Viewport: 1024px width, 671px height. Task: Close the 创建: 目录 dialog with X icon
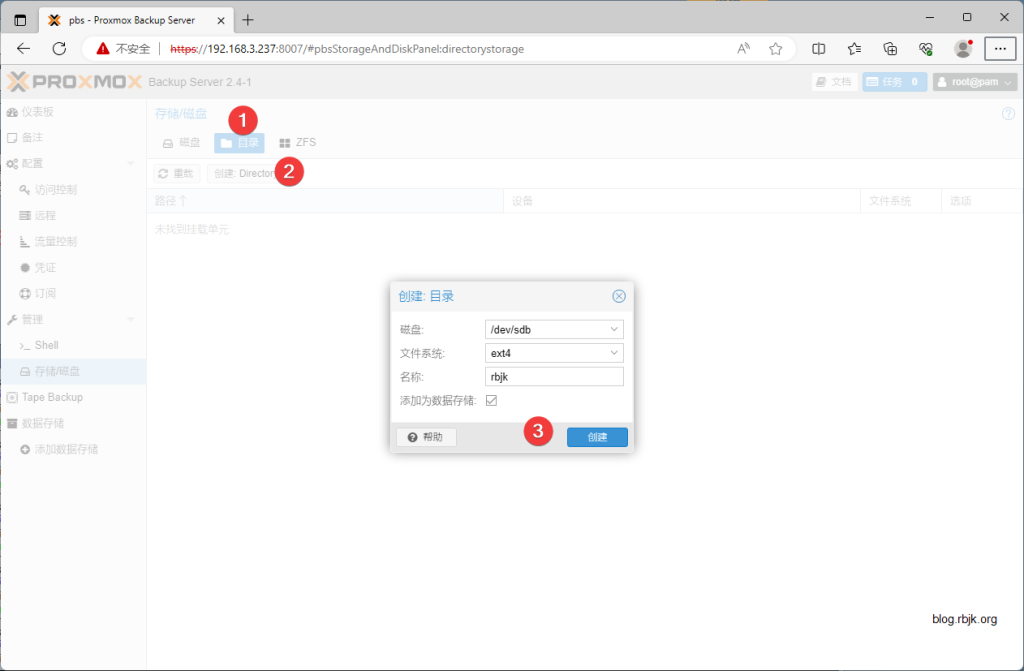pyautogui.click(x=619, y=296)
